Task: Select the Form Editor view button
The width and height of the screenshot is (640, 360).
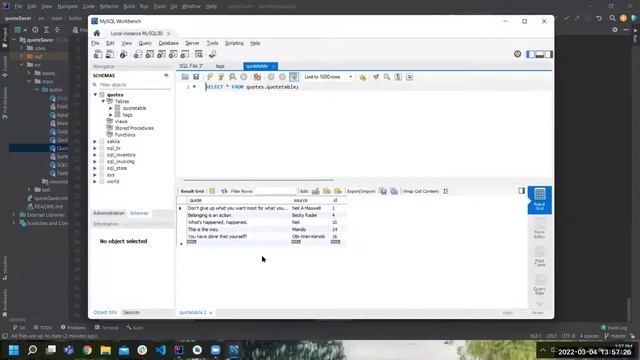Action: click(x=540, y=228)
